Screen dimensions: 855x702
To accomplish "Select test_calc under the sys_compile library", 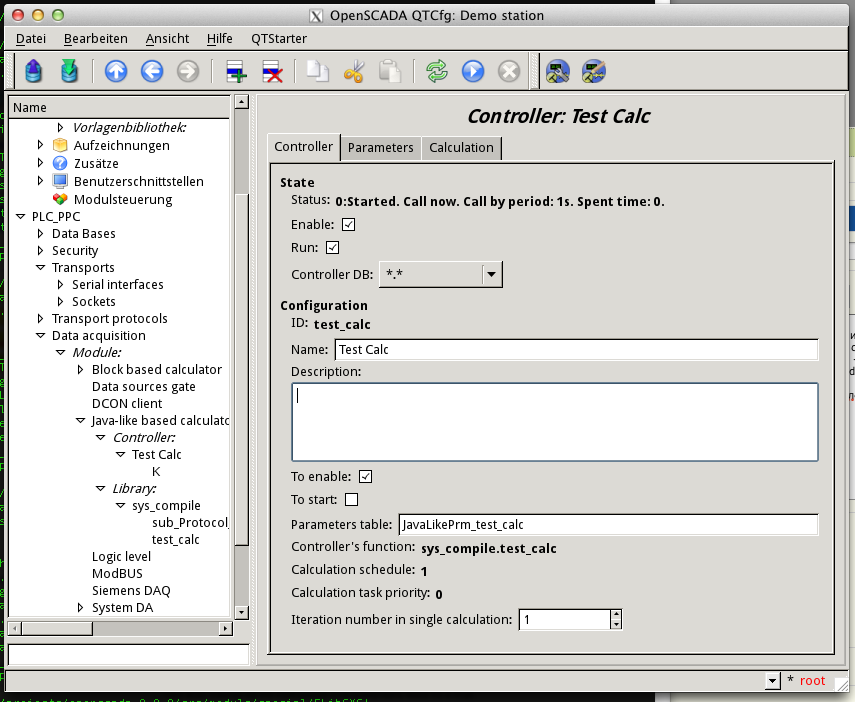I will click(x=175, y=539).
